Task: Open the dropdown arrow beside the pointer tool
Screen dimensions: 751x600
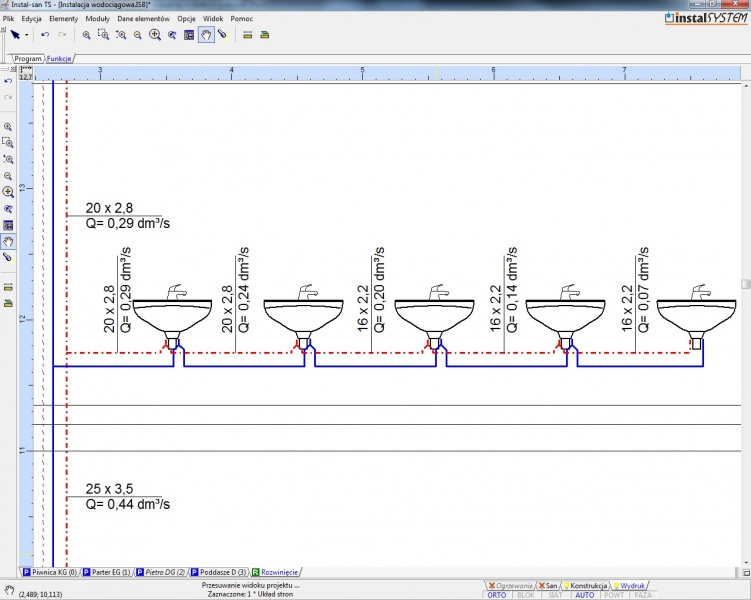Action: (x=27, y=35)
